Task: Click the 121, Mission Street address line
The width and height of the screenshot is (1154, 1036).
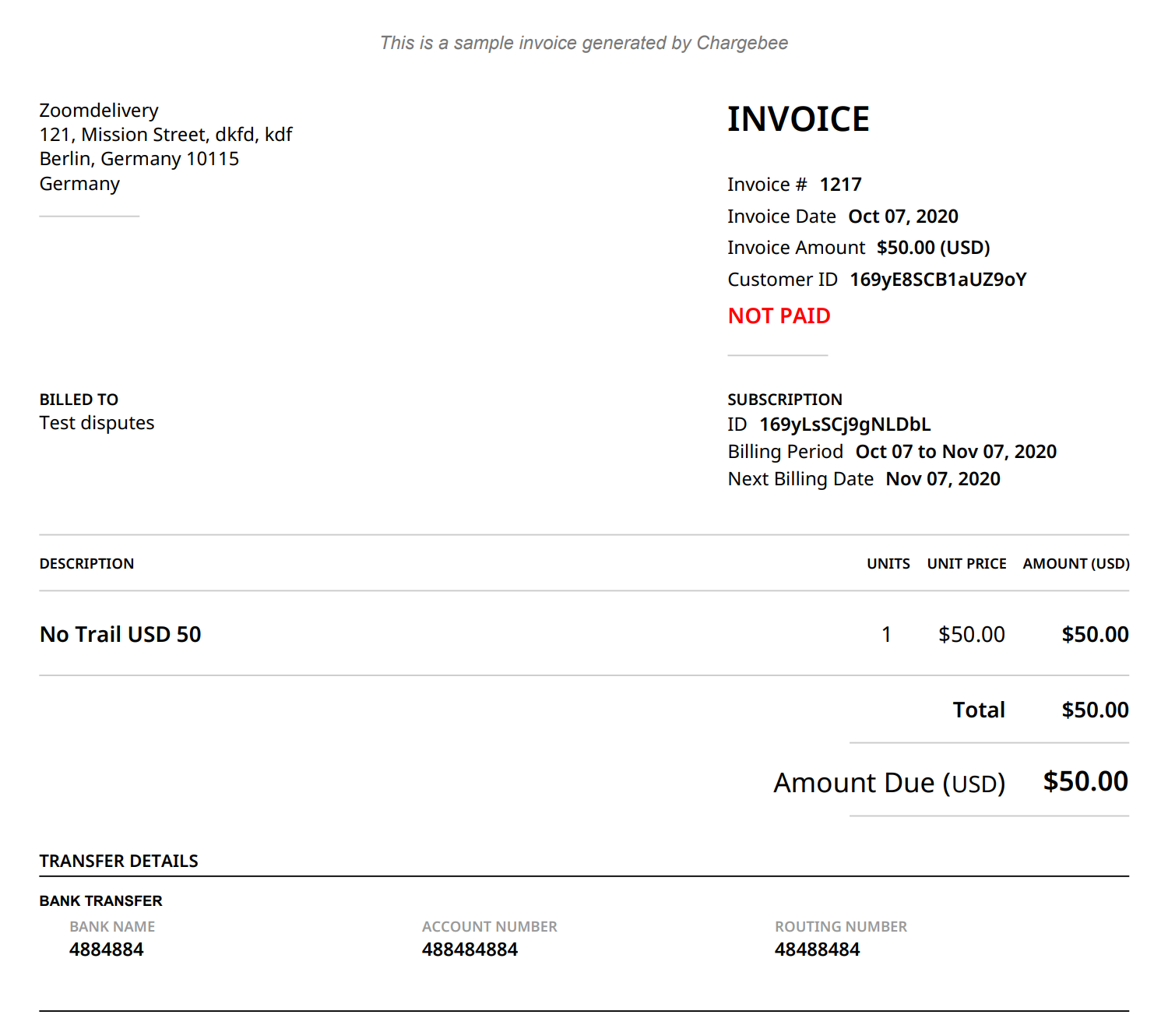Action: pos(166,135)
